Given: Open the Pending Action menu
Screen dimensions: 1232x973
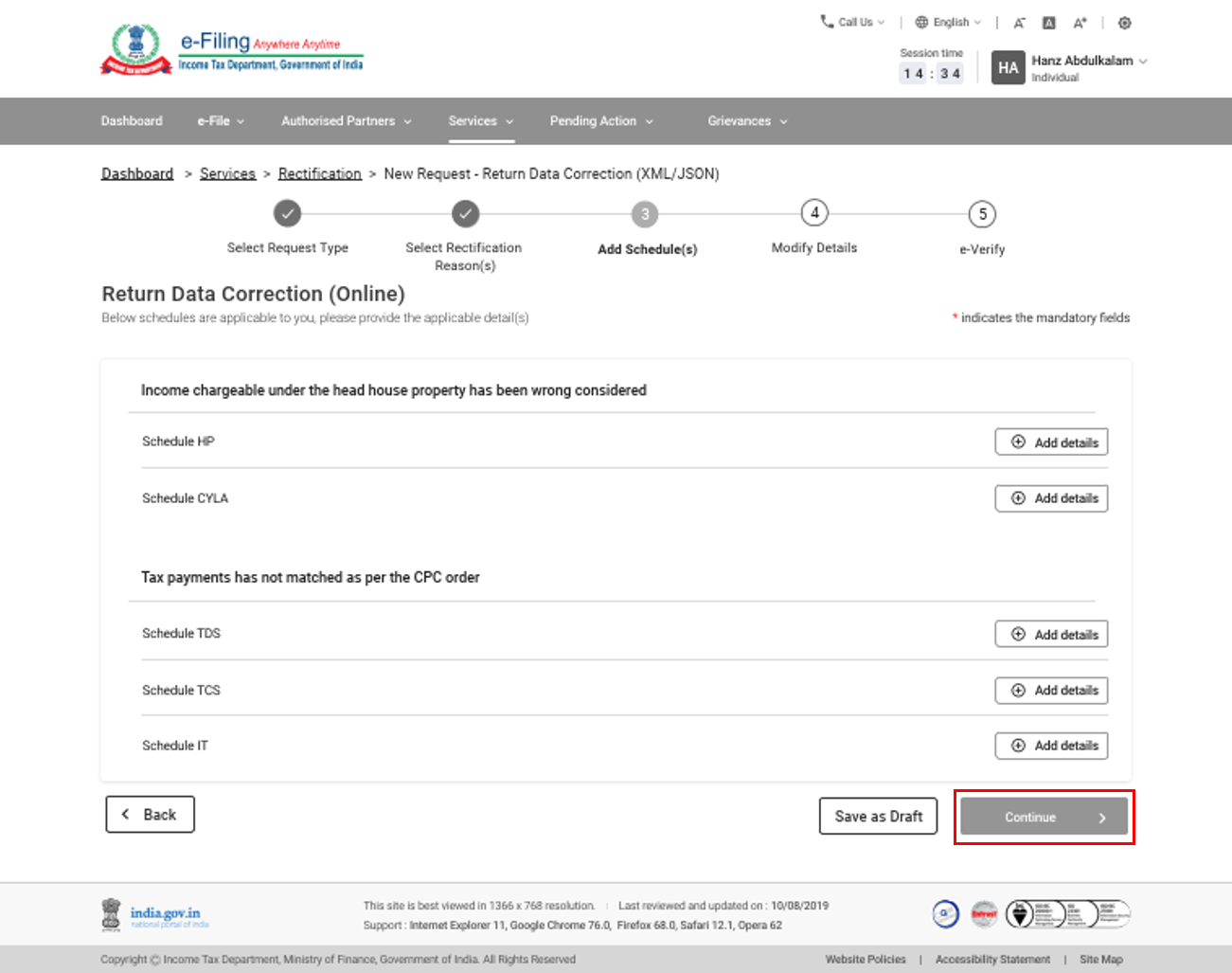Looking at the screenshot, I should pyautogui.click(x=601, y=121).
